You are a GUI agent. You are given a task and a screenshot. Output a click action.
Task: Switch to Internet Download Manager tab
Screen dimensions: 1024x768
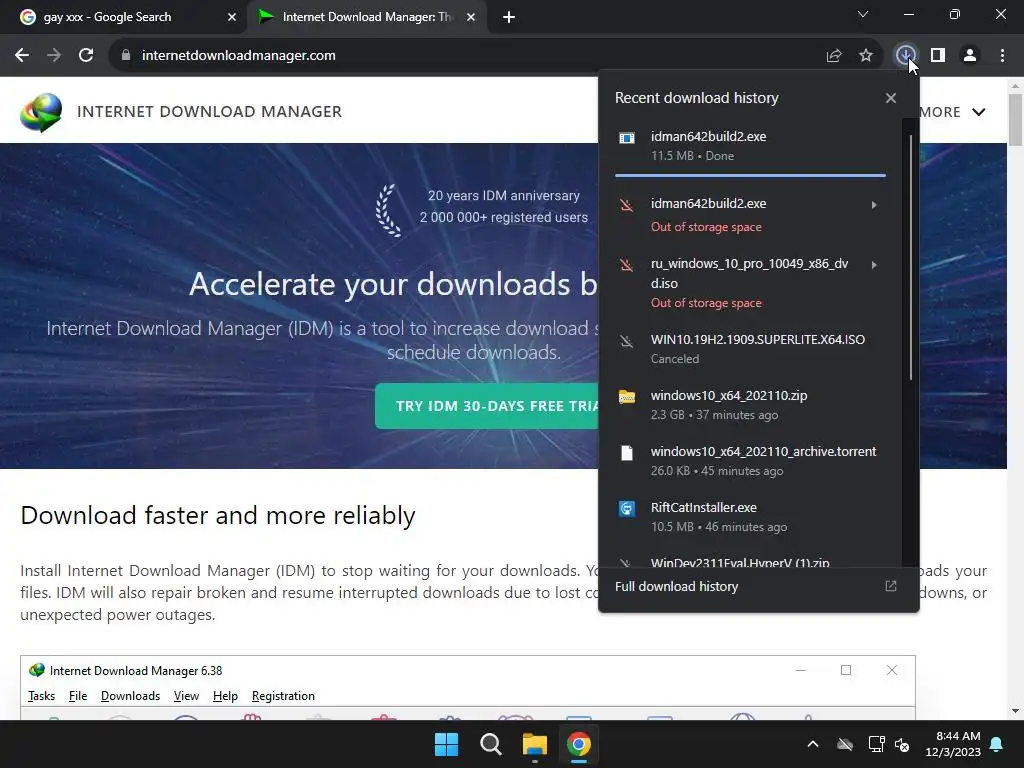[x=367, y=17]
